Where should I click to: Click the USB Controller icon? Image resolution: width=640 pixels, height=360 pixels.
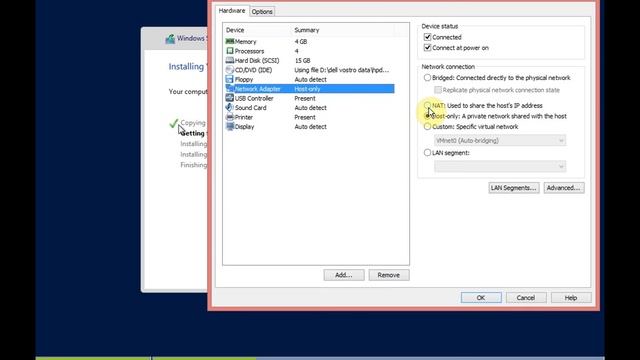point(230,98)
